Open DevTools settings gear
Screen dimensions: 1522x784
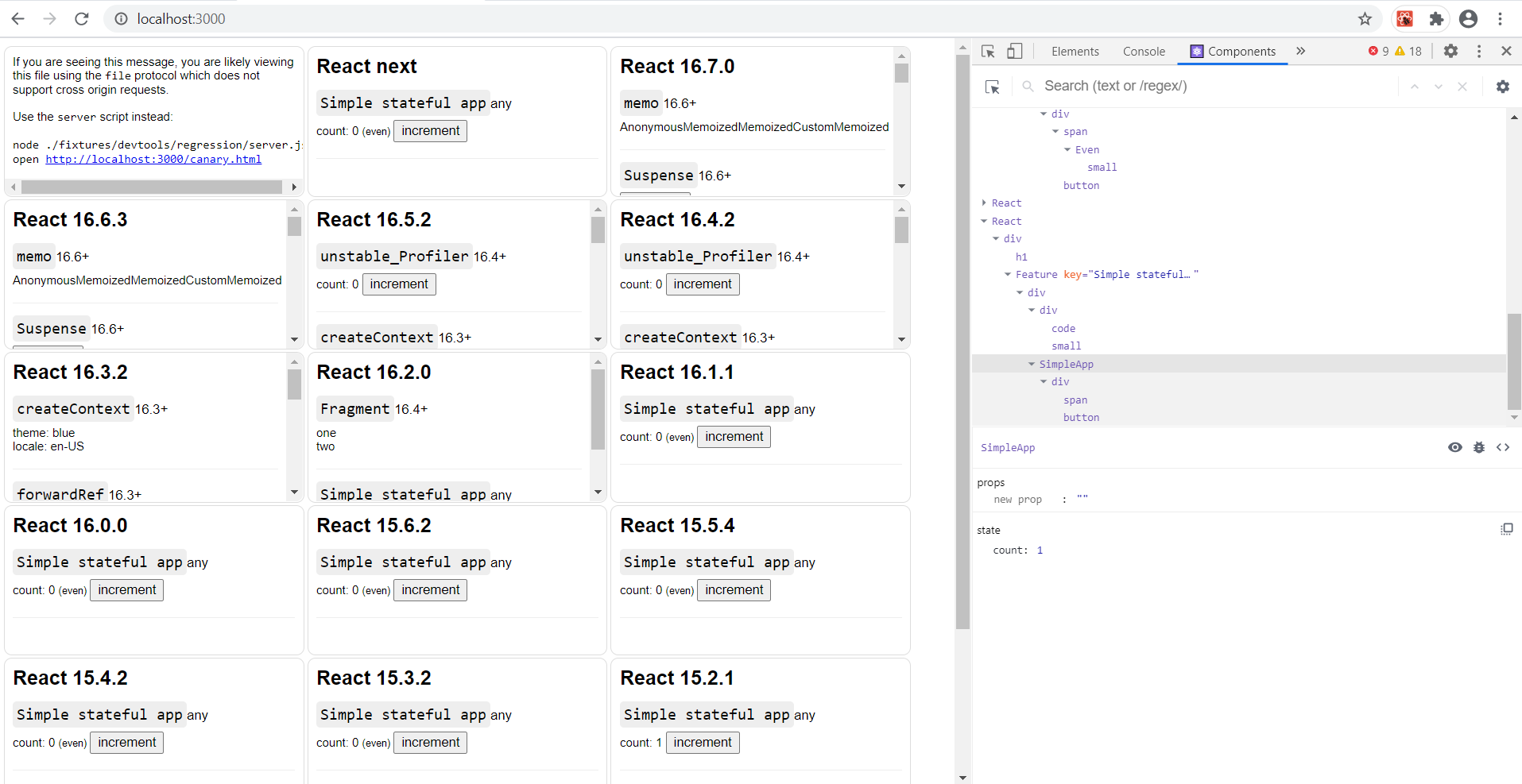1450,51
